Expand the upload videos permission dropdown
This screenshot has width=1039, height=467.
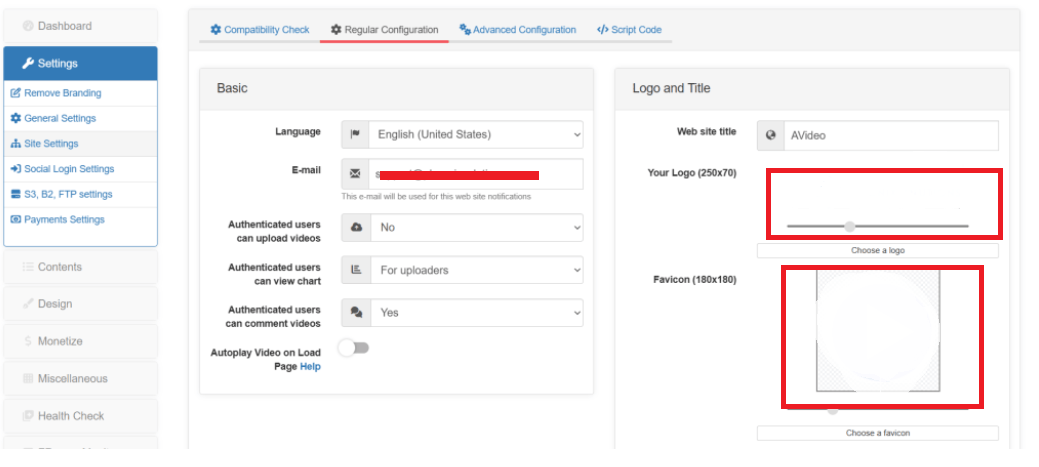coord(475,228)
